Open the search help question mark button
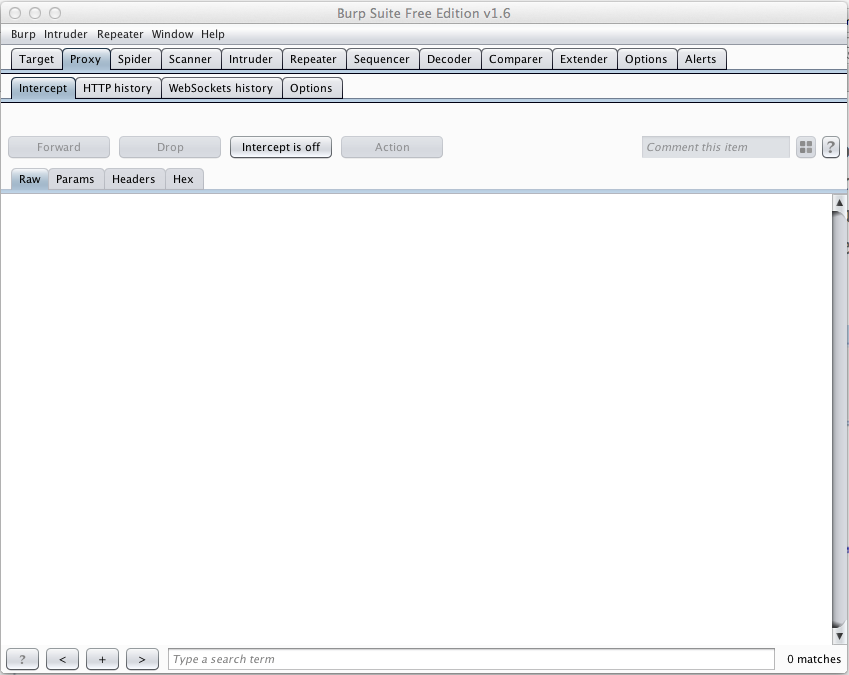Screen dimensions: 849x675 coord(22,659)
